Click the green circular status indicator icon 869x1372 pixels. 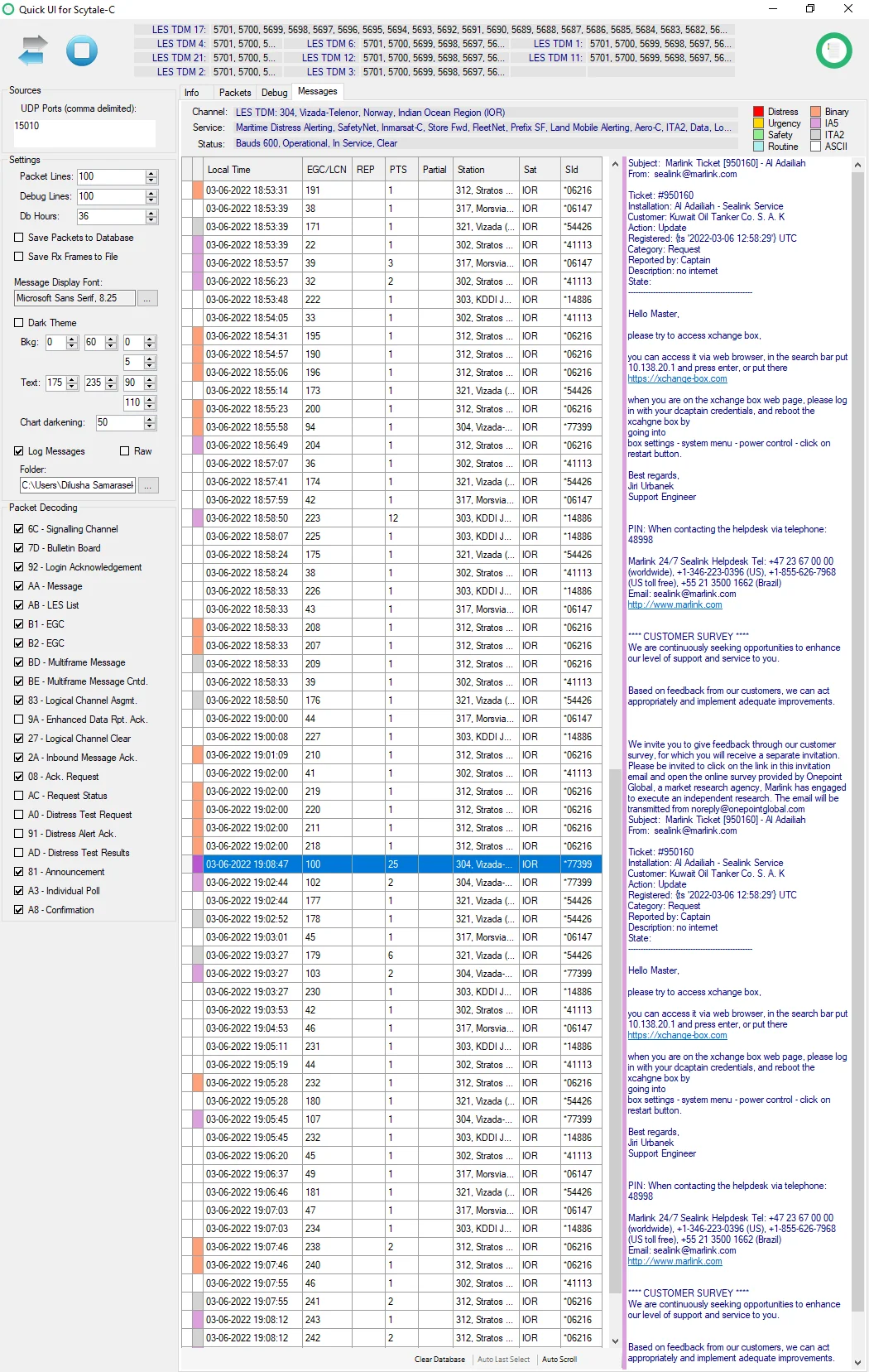(833, 51)
